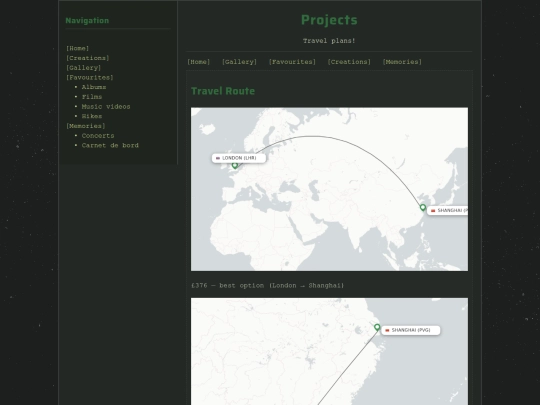Open the second Shanghai route map image
The height and width of the screenshot is (405, 540).
tap(329, 351)
